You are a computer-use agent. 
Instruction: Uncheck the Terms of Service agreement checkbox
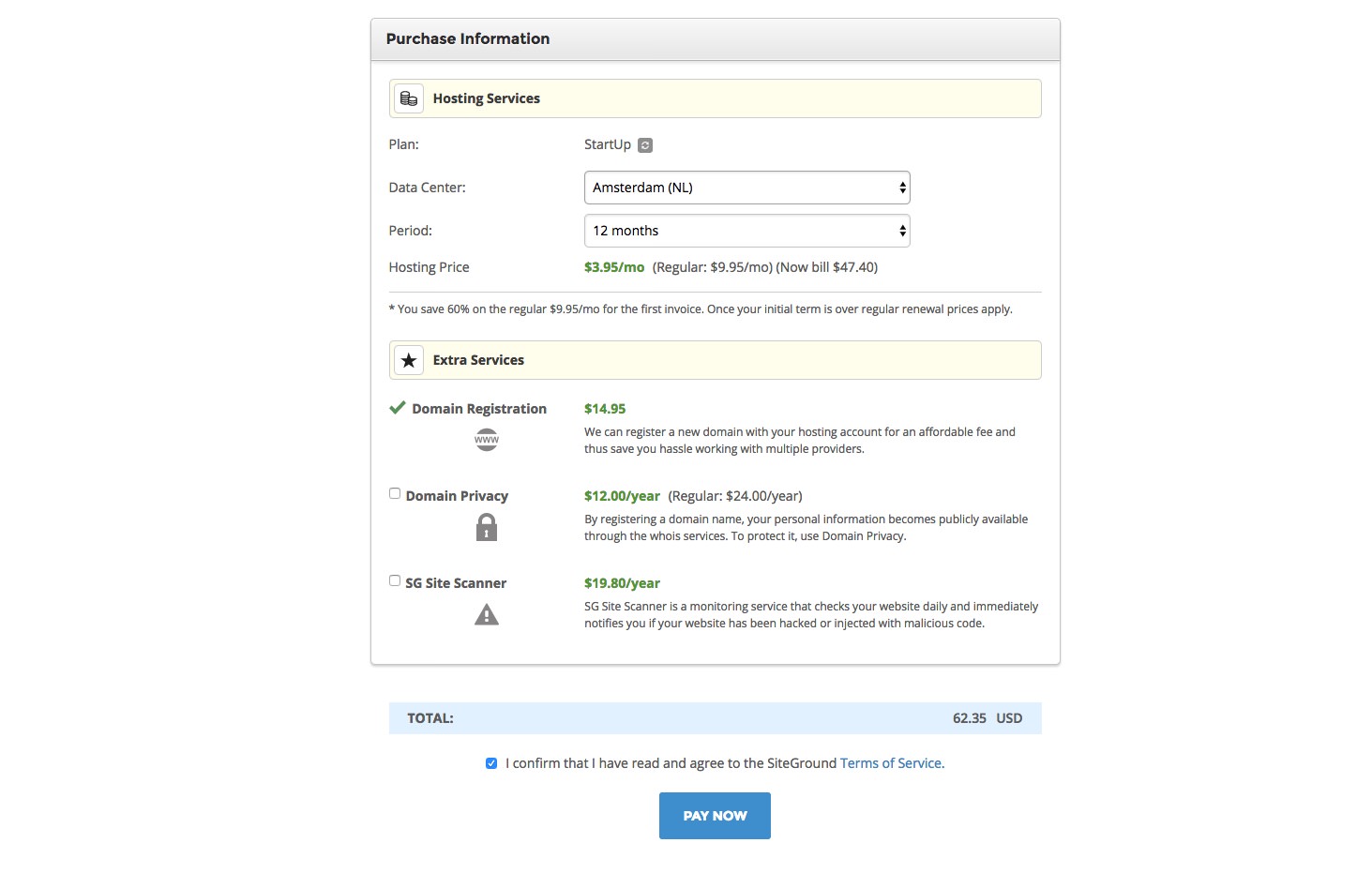(x=491, y=763)
